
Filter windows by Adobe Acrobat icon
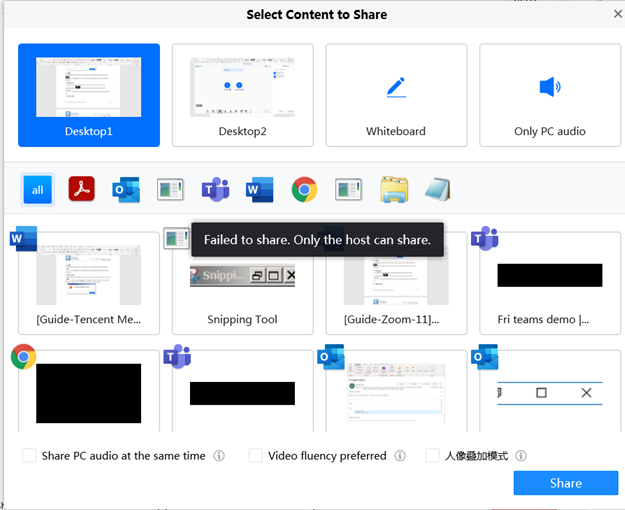coord(81,189)
